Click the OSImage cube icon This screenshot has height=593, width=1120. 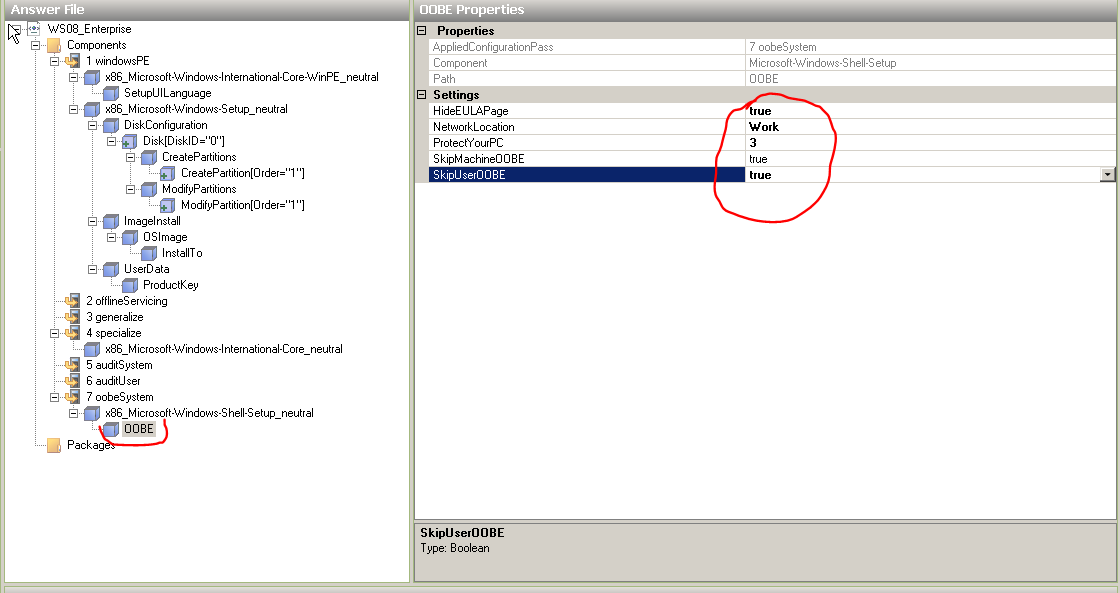click(x=129, y=237)
